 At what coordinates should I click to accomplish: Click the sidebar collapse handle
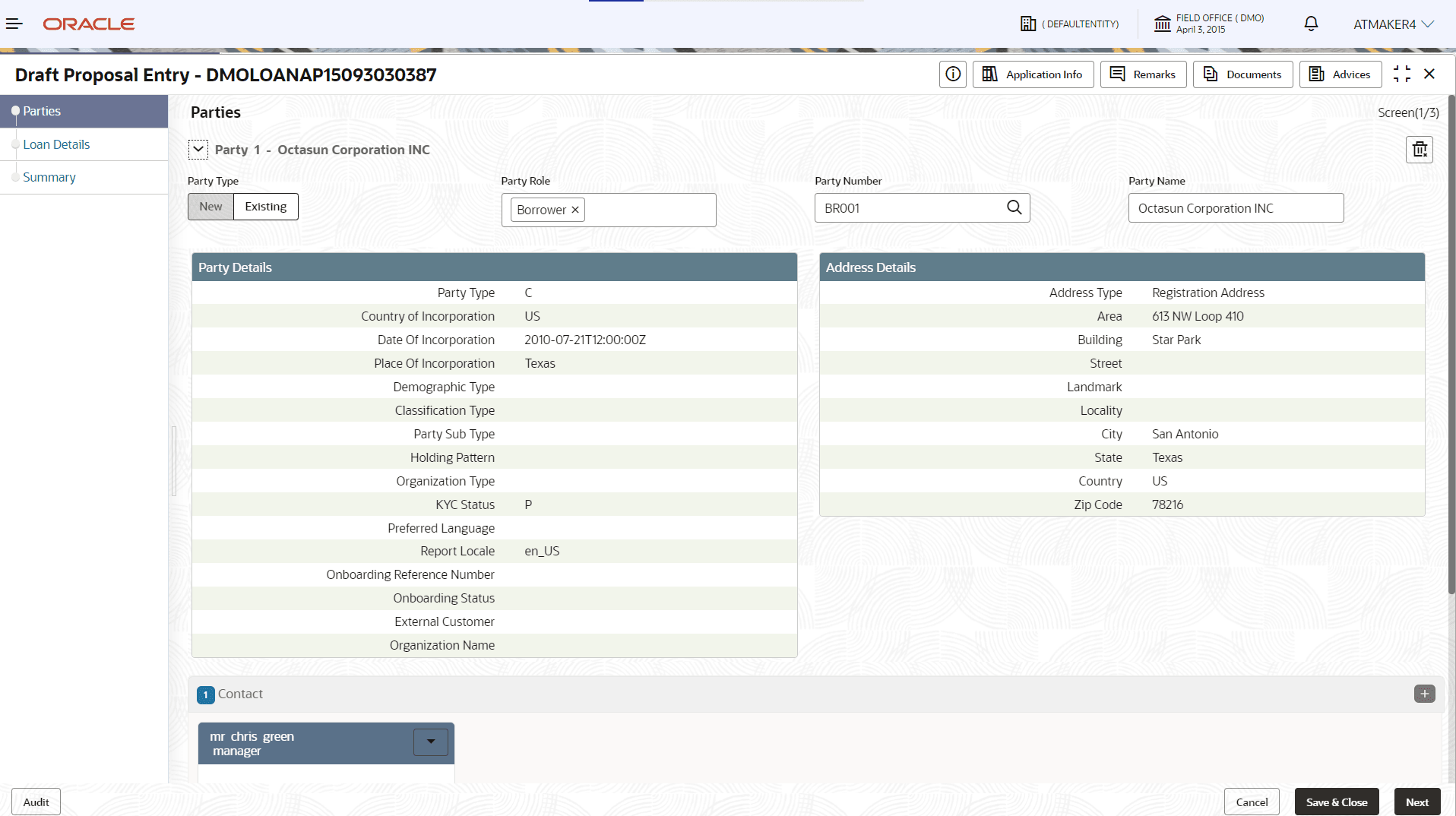tap(174, 461)
